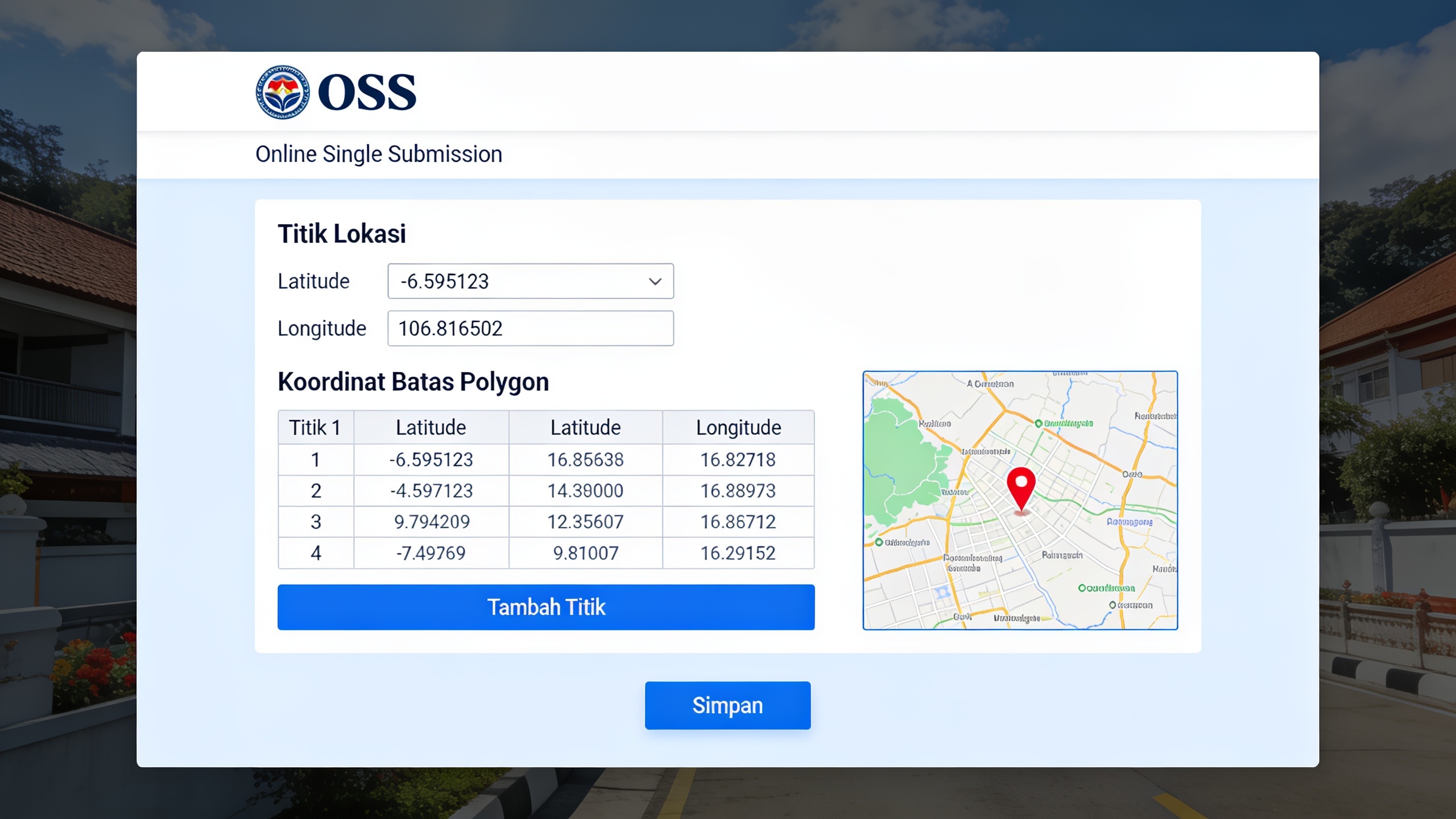This screenshot has width=1456, height=819.
Task: Click cell 16.86712 in row 3
Action: pos(738,522)
